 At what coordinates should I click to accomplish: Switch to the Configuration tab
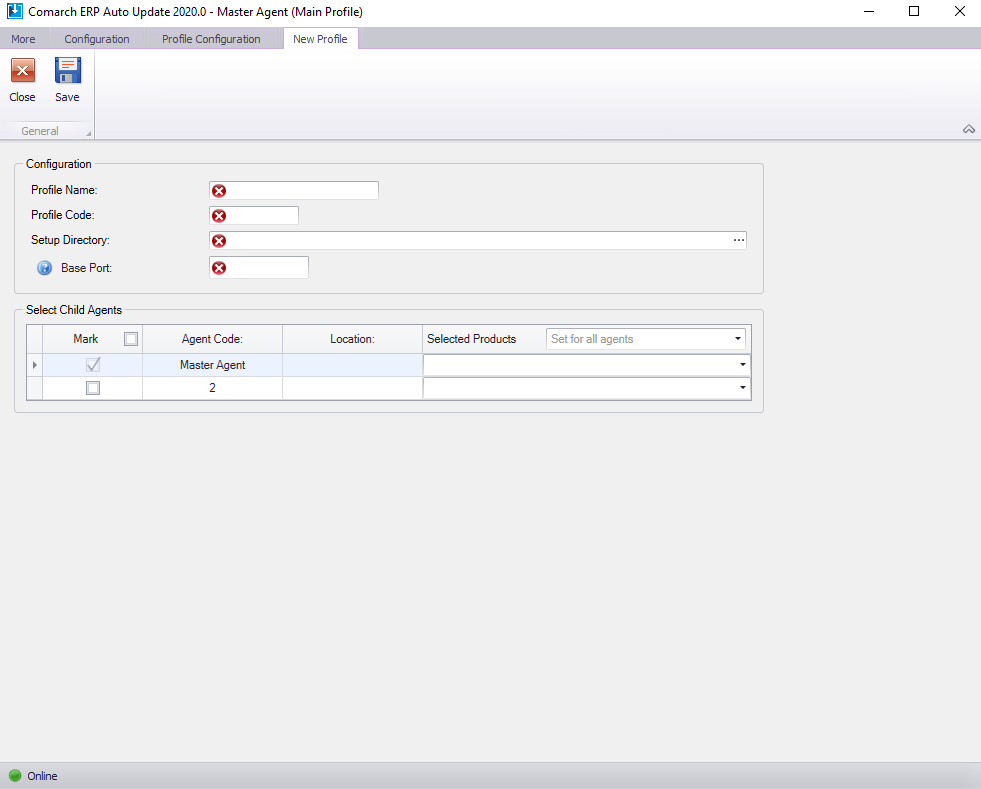(97, 39)
